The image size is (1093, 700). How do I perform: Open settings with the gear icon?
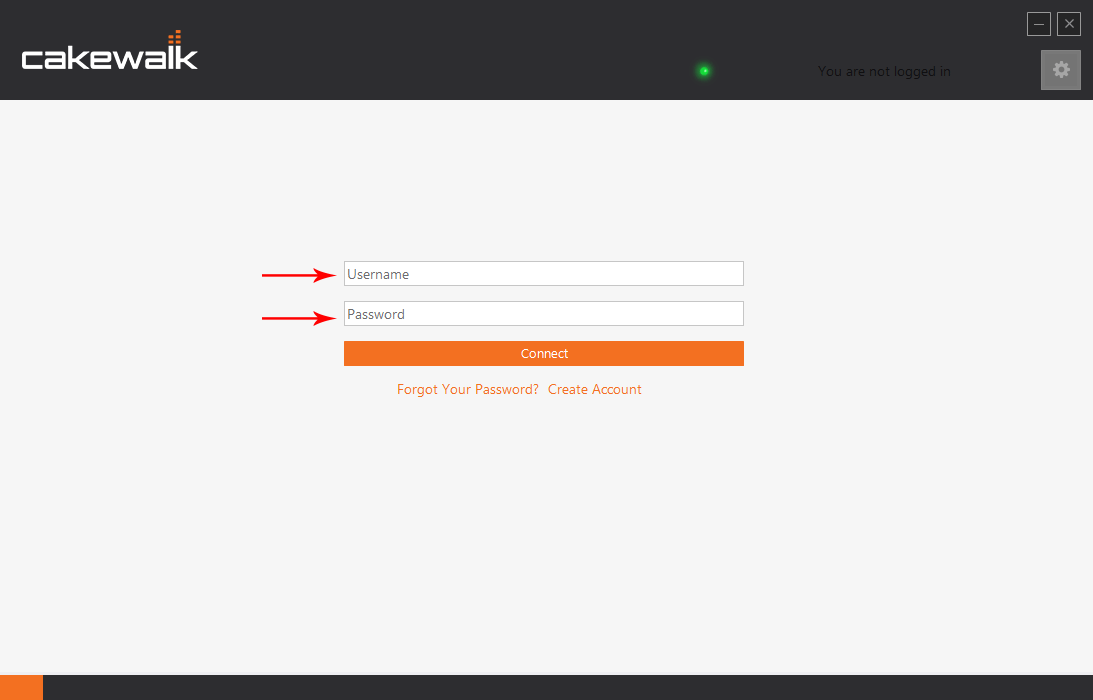click(x=1060, y=70)
